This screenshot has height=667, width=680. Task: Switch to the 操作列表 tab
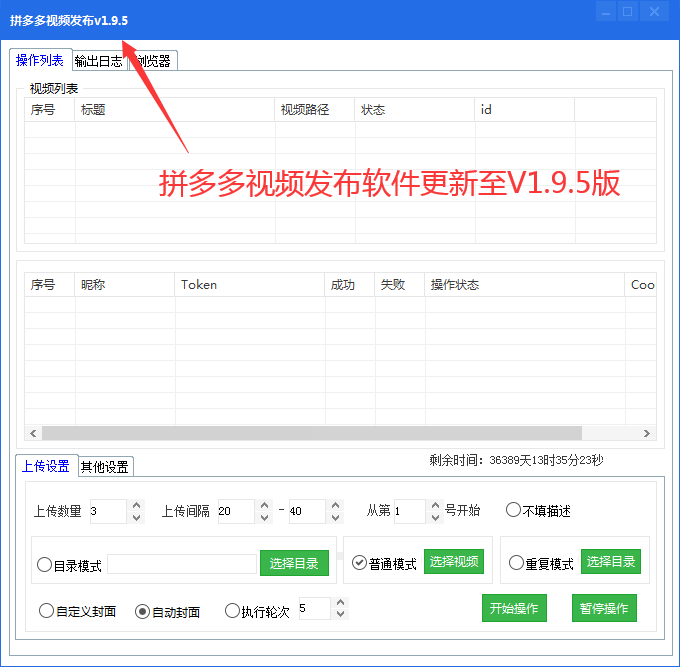(x=40, y=60)
